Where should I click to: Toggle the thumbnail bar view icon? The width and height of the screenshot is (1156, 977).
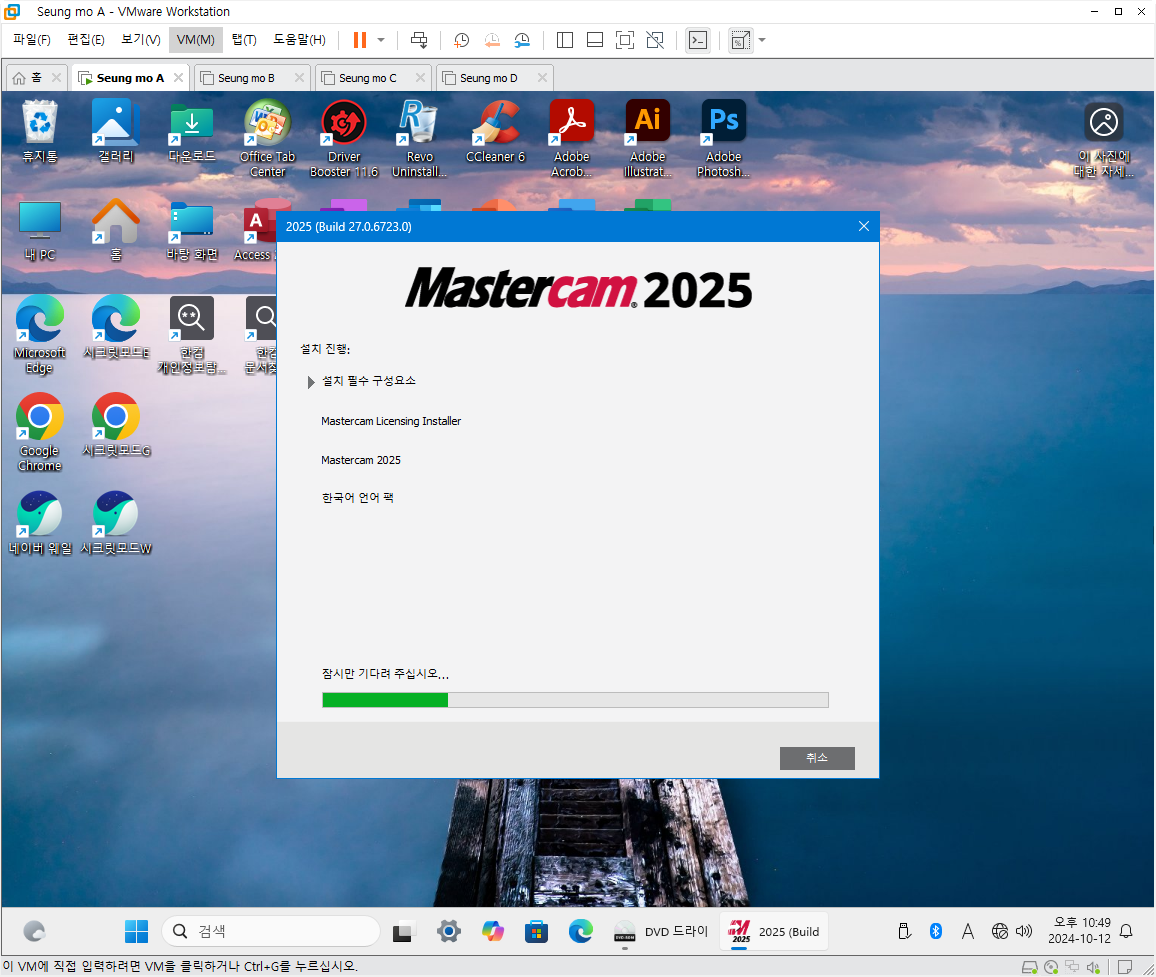595,40
